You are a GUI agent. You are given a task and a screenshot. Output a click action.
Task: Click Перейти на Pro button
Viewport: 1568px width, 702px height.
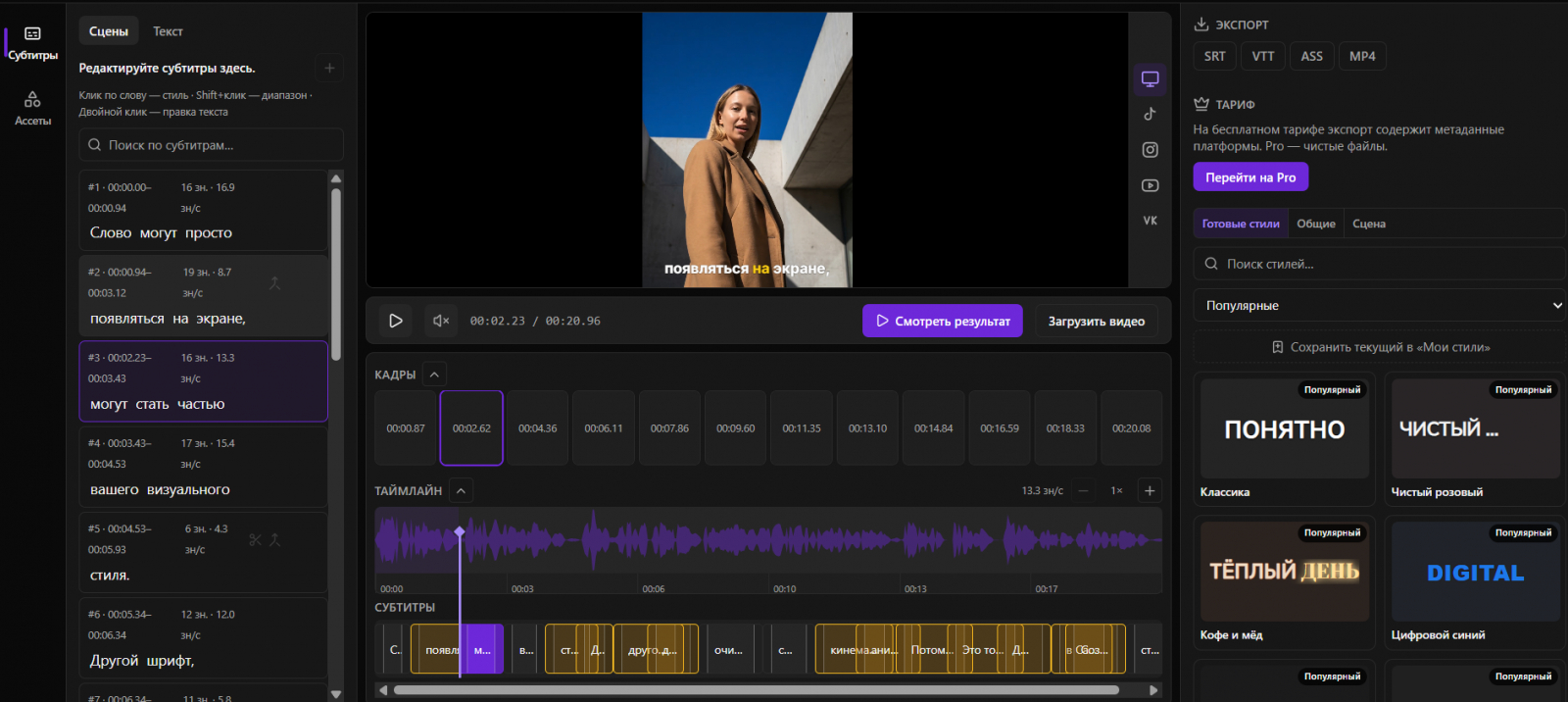point(1250,177)
